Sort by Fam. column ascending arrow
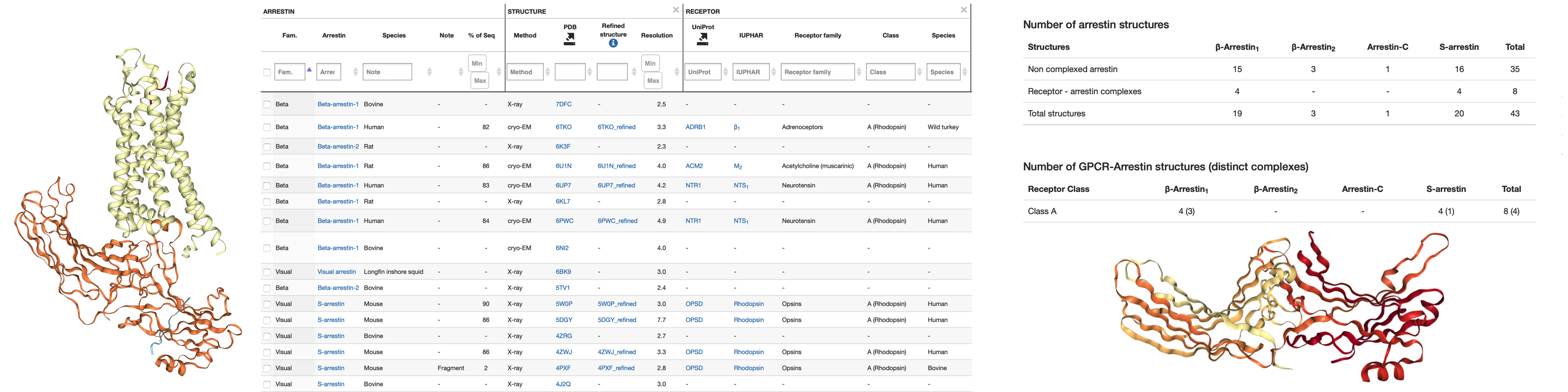This screenshot has width=1568, height=392. pyautogui.click(x=309, y=70)
